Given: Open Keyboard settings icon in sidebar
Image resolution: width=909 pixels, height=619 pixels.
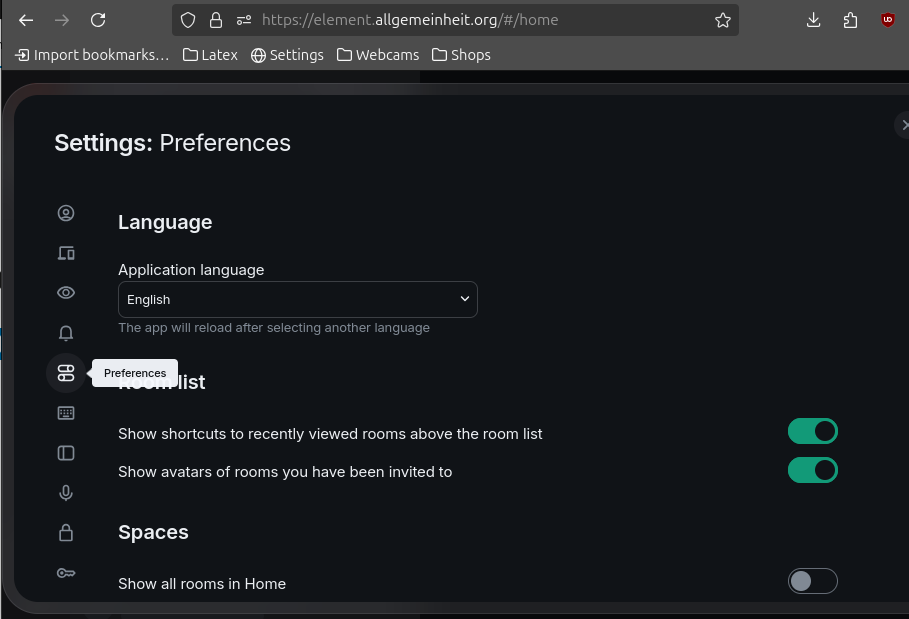Looking at the screenshot, I should click(x=66, y=413).
